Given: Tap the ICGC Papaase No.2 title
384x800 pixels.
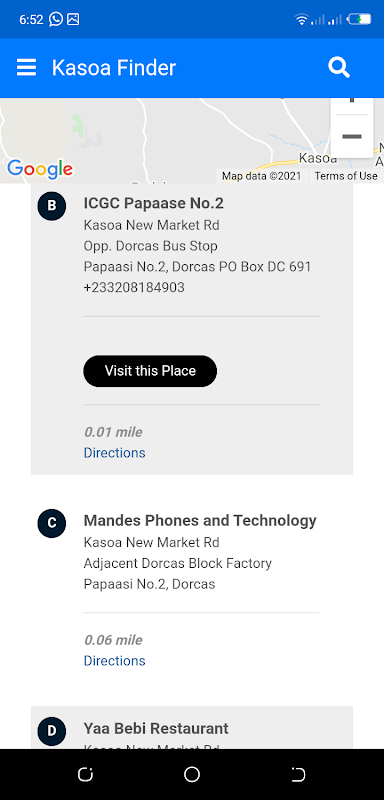Looking at the screenshot, I should 153,203.
